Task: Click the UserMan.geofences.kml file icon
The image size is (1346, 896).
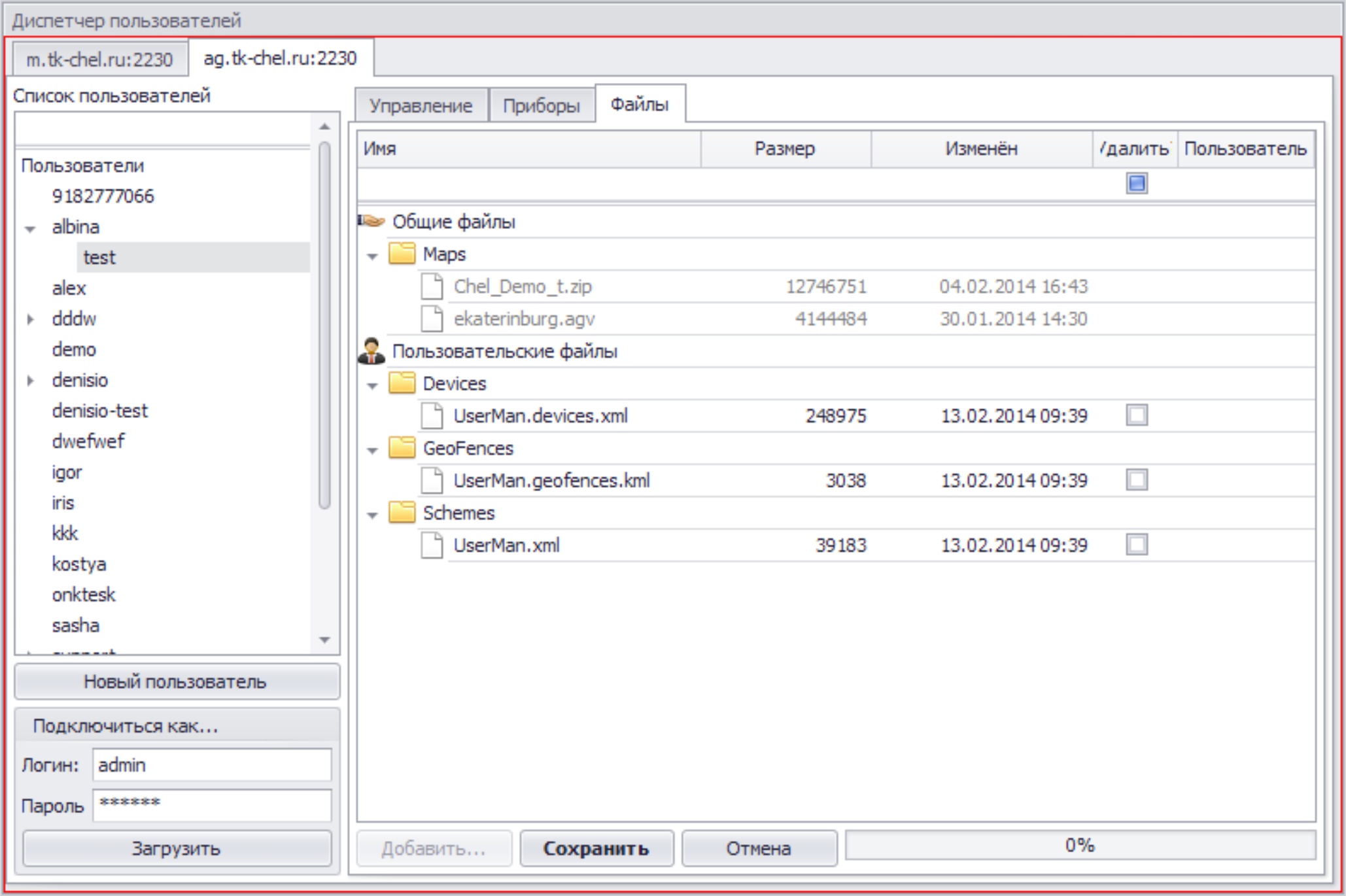Action: point(432,480)
